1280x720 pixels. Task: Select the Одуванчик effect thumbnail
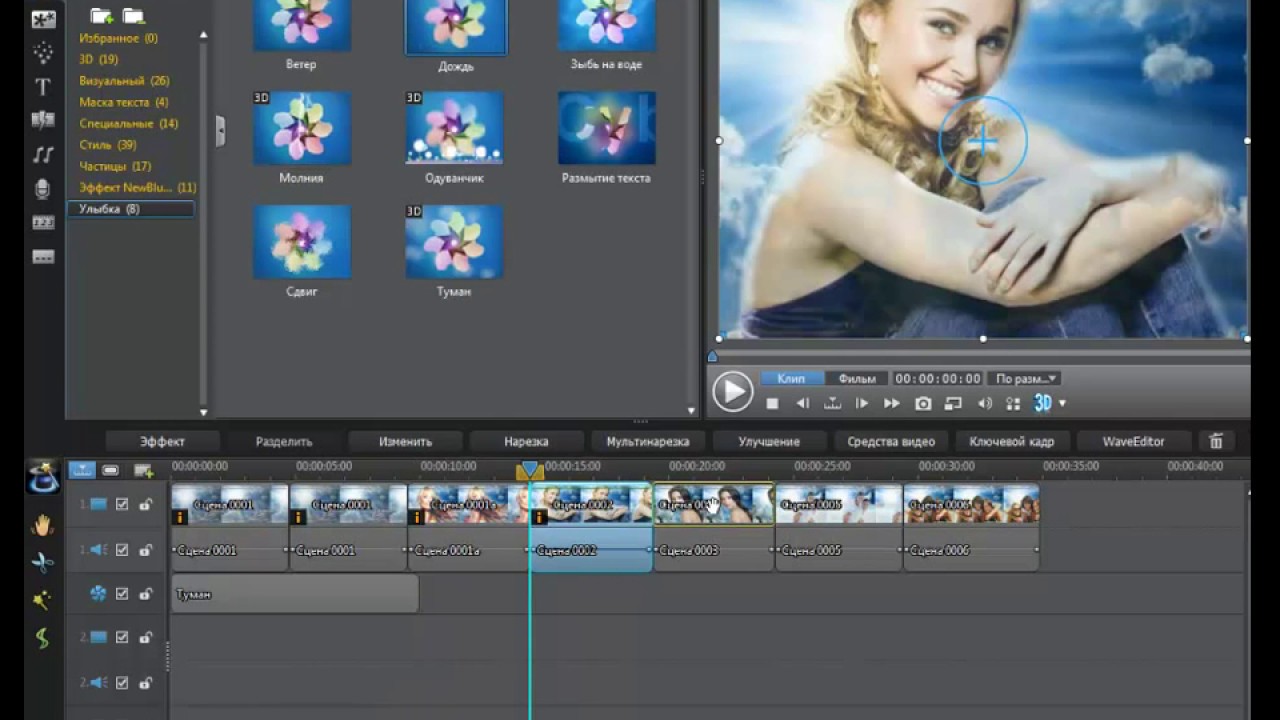tap(454, 128)
